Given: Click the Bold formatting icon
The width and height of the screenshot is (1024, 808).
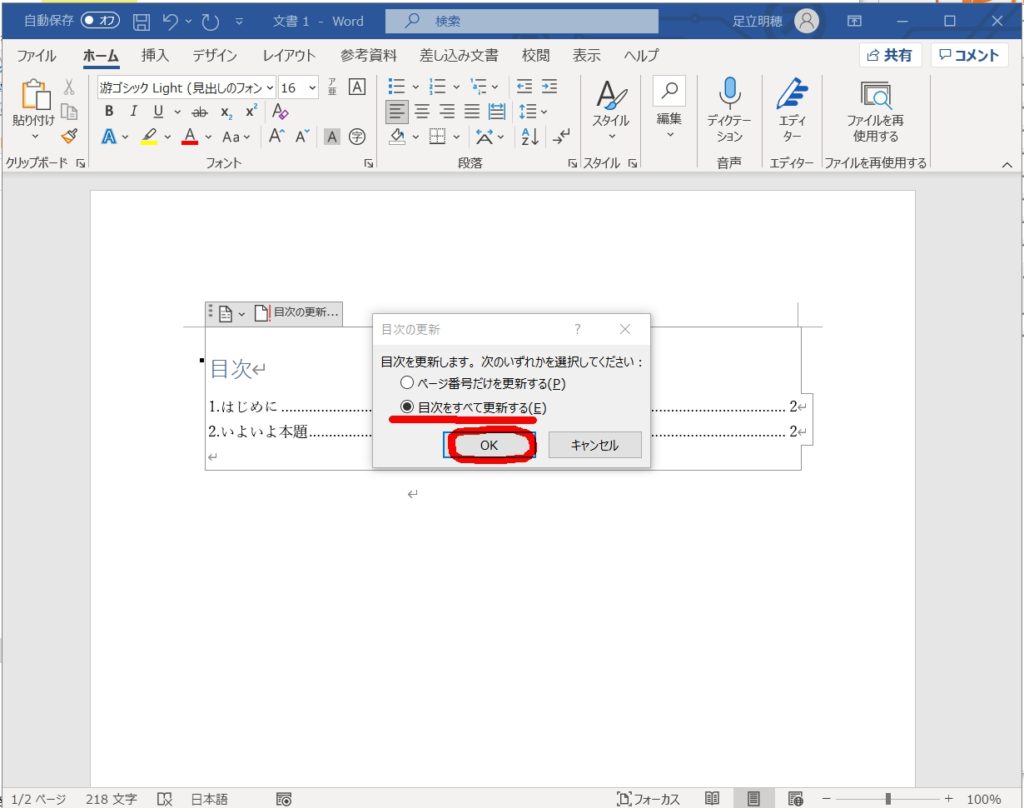Looking at the screenshot, I should (109, 112).
